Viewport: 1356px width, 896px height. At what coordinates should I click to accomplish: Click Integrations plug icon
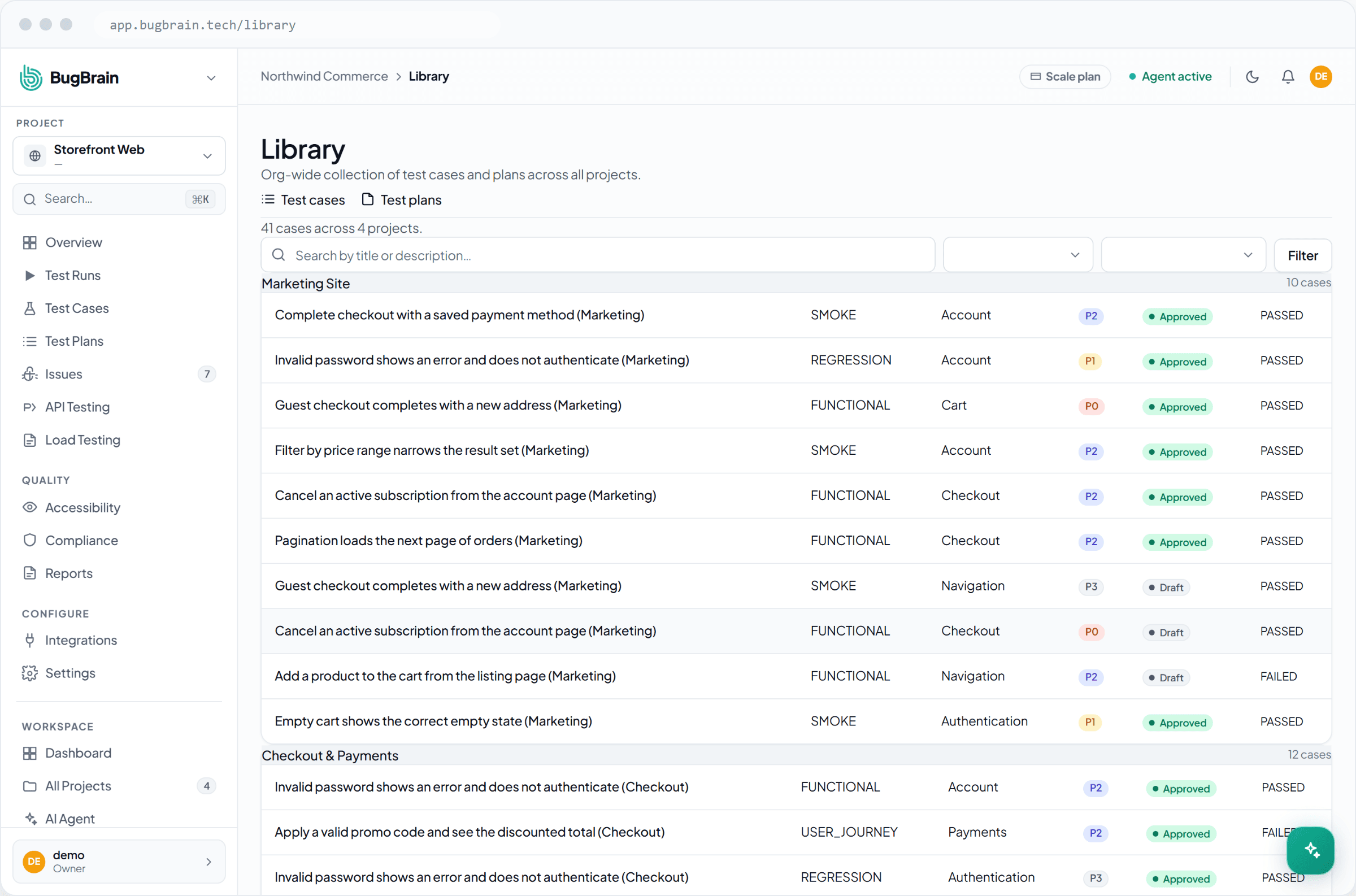point(30,640)
